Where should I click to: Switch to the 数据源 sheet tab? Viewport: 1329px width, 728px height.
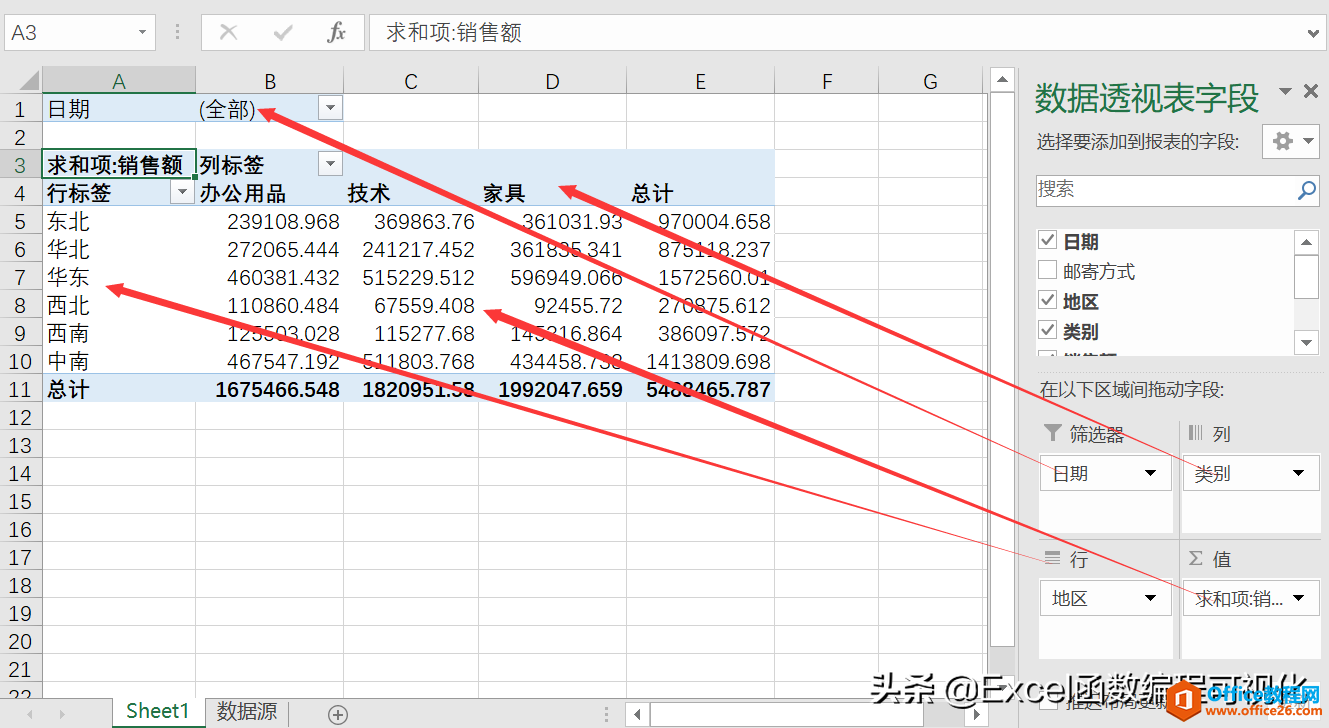(x=247, y=712)
